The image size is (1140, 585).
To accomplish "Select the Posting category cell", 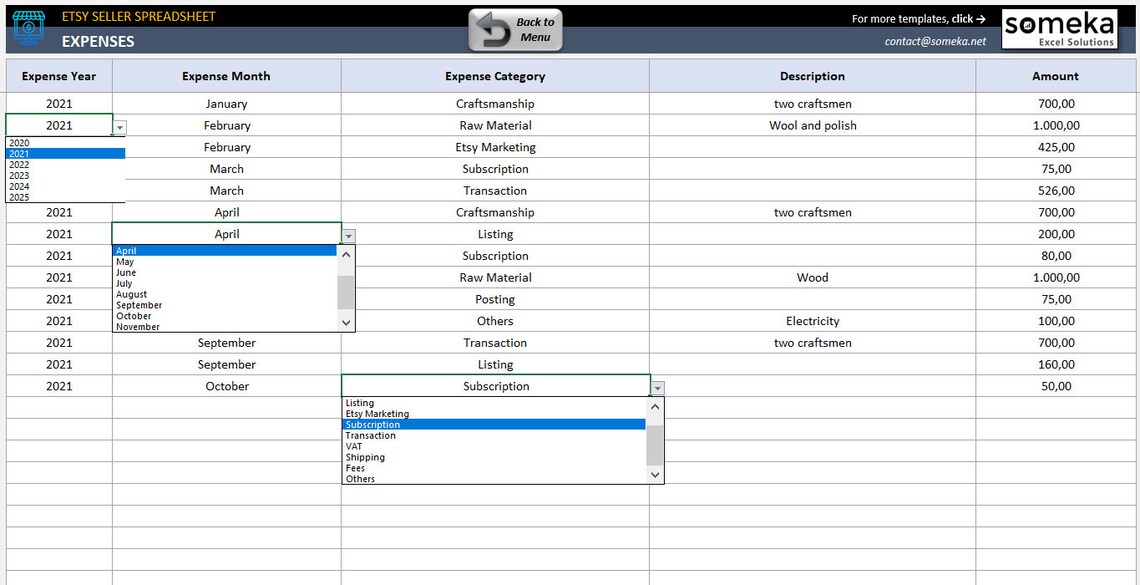I will click(495, 299).
